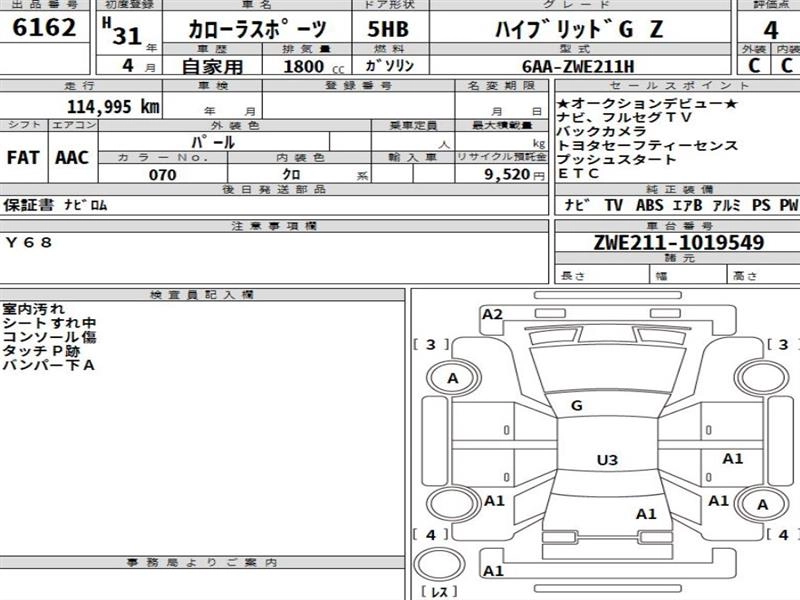Select the 諸元 header
Viewport: 800px width, 600px height.
tap(679, 258)
